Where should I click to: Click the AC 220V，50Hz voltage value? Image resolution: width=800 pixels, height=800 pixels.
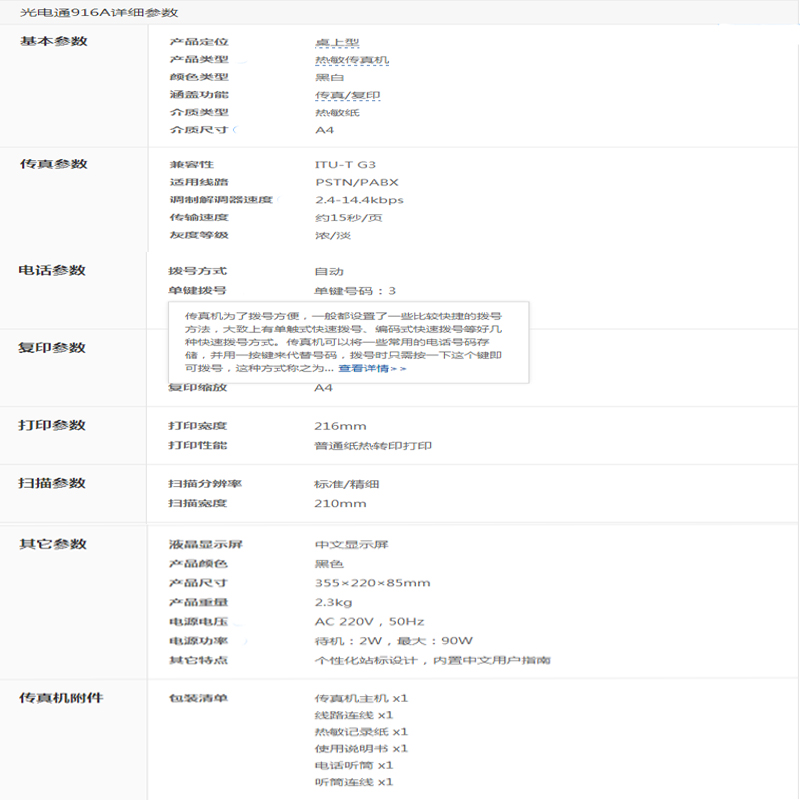[x=369, y=622]
